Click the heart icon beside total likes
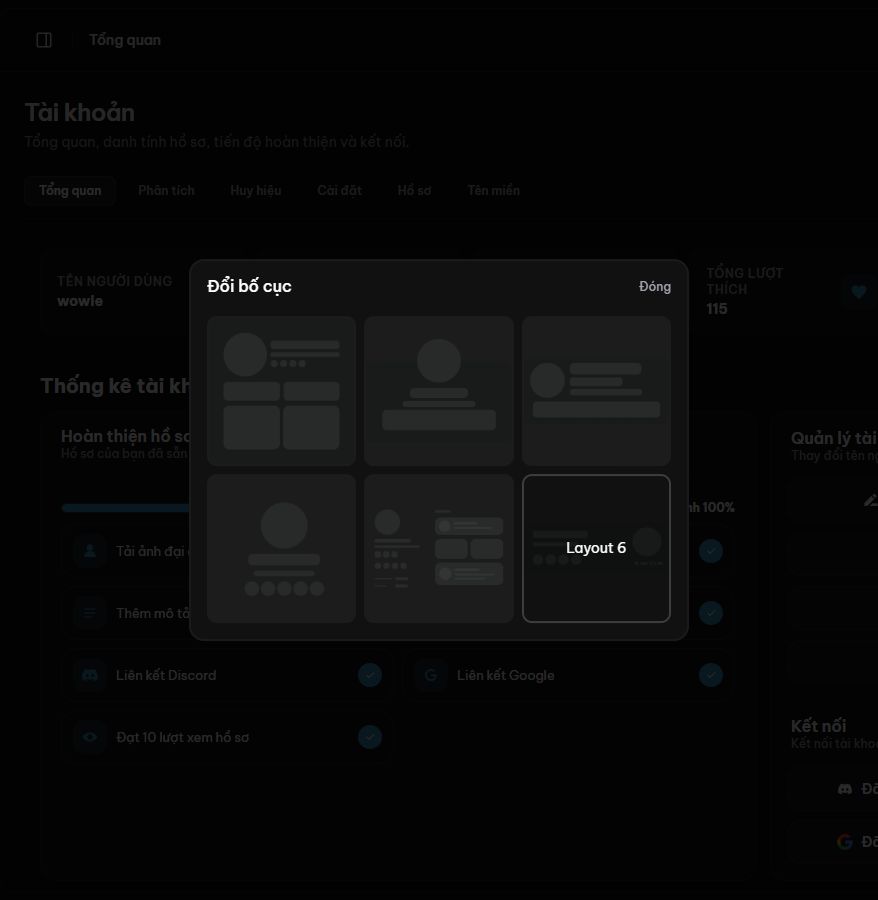 tap(858, 292)
